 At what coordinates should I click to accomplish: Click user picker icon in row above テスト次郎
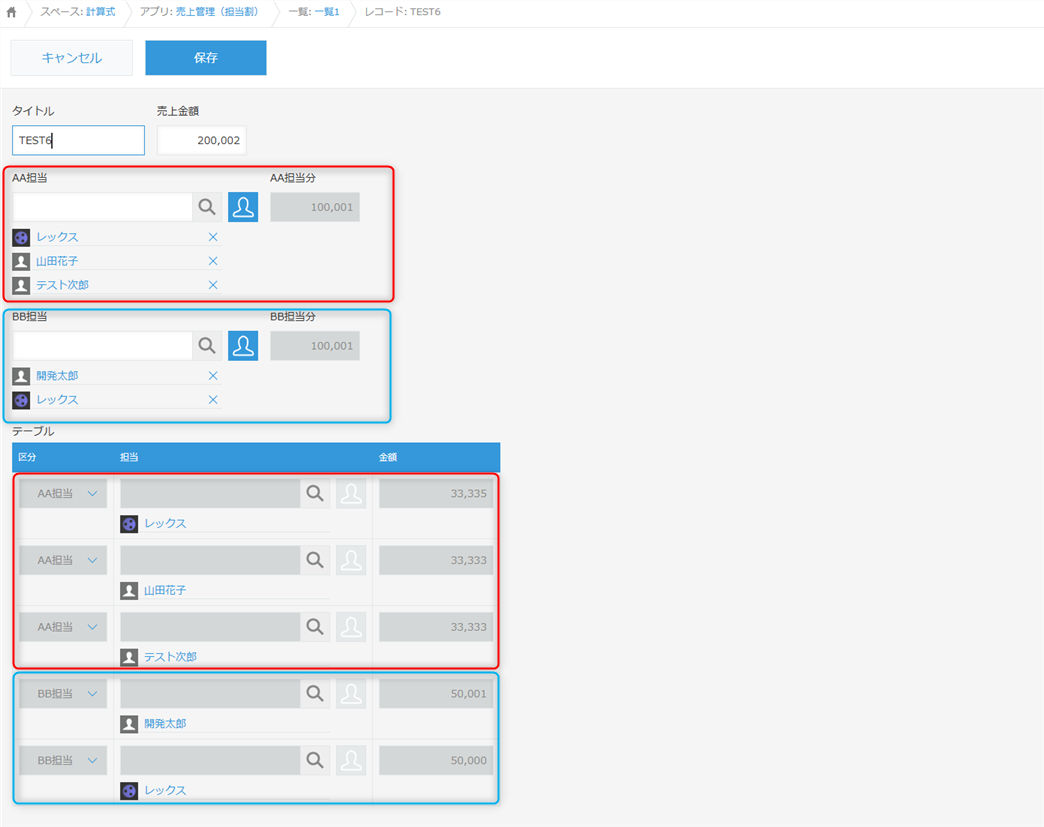click(x=351, y=627)
